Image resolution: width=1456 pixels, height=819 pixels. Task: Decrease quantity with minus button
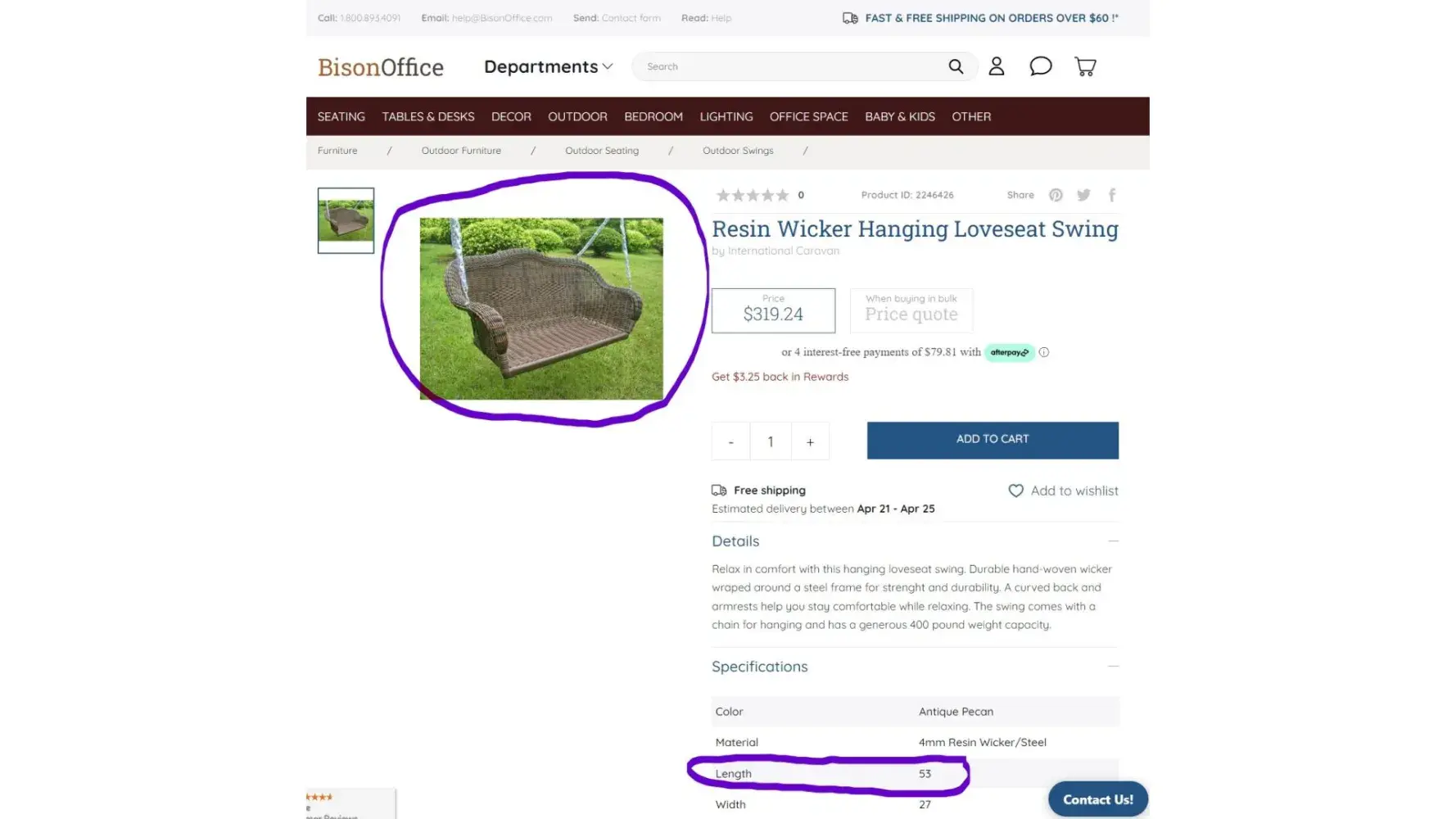tap(730, 441)
